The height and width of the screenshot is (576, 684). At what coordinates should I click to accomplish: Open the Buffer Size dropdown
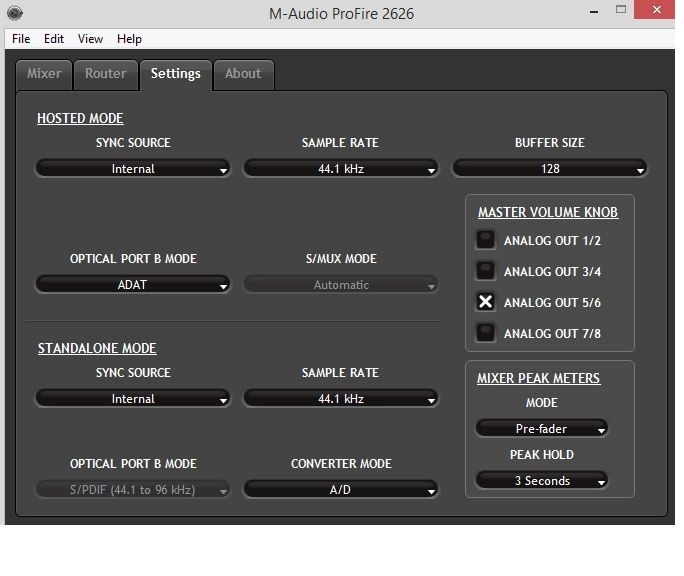pyautogui.click(x=550, y=168)
